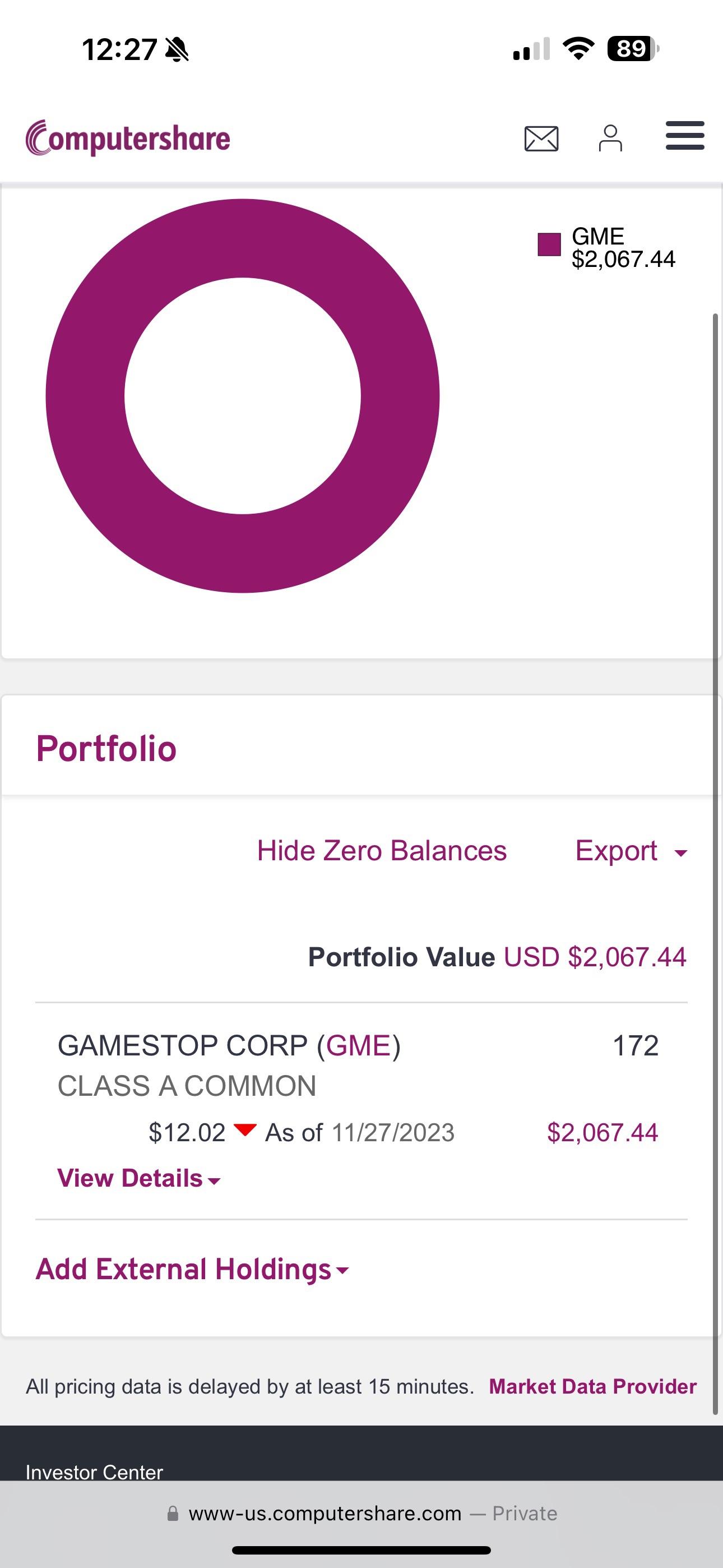Viewport: 723px width, 1568px height.
Task: Tap the computershare.com address bar
Action: click(x=361, y=1513)
